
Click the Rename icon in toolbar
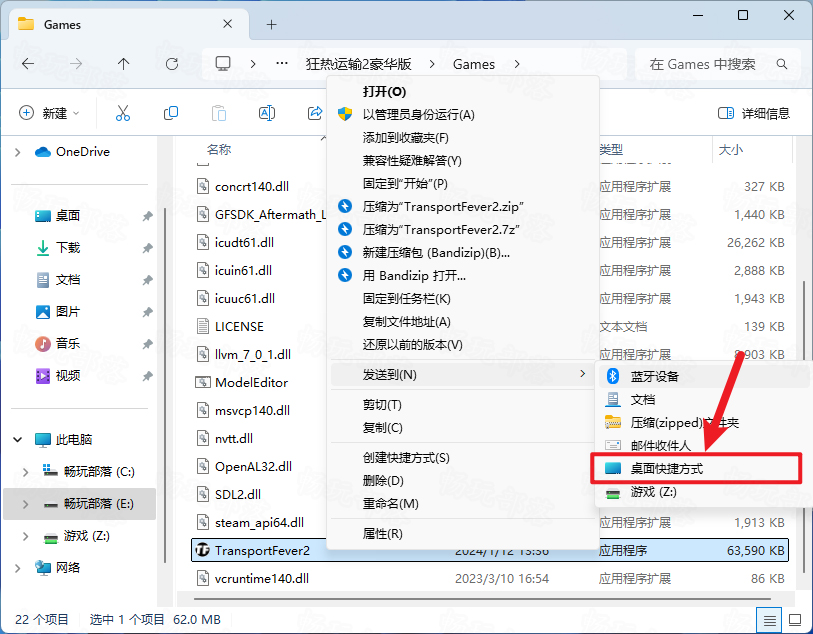point(267,113)
